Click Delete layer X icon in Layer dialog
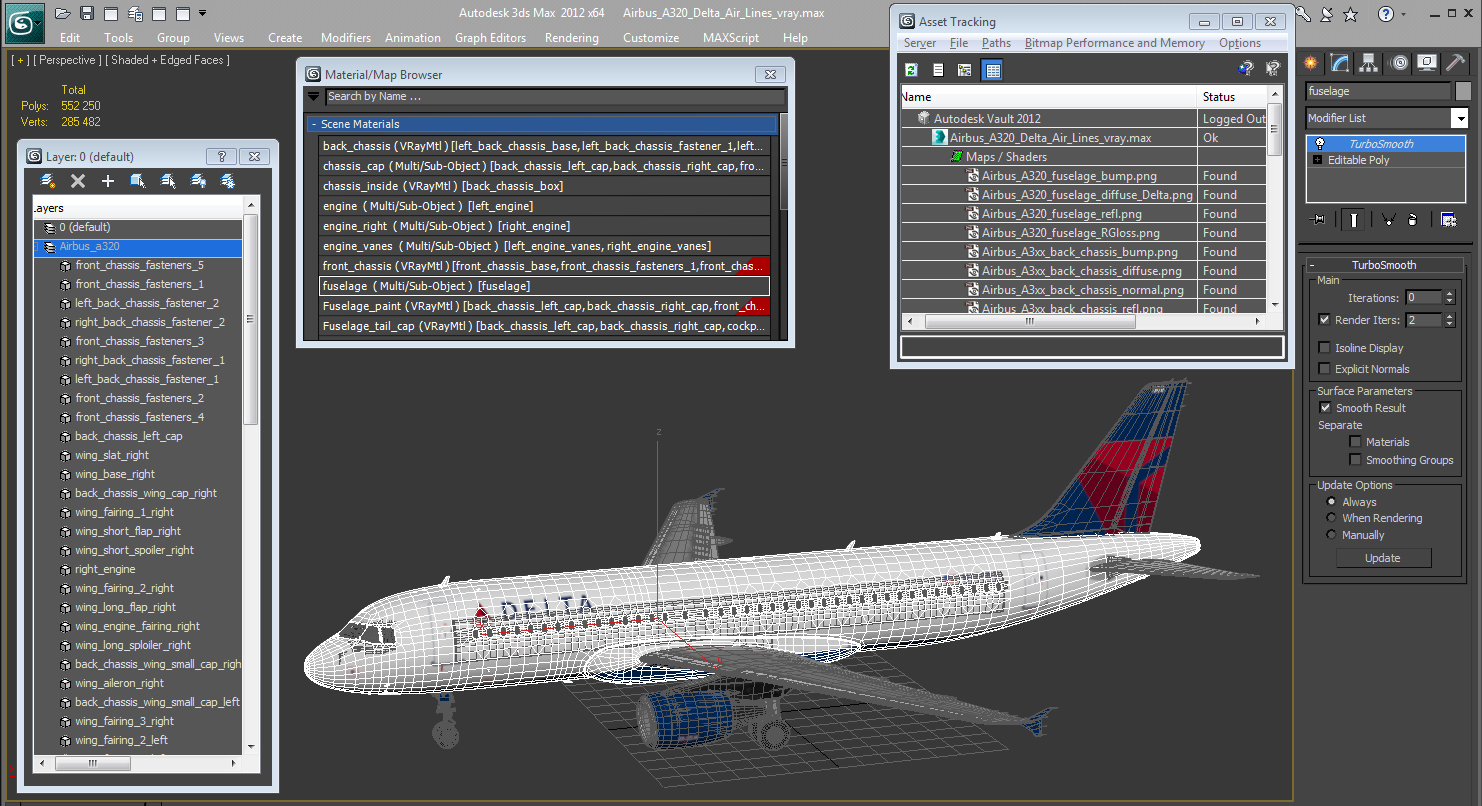Image resolution: width=1482 pixels, height=806 pixels. coord(78,181)
